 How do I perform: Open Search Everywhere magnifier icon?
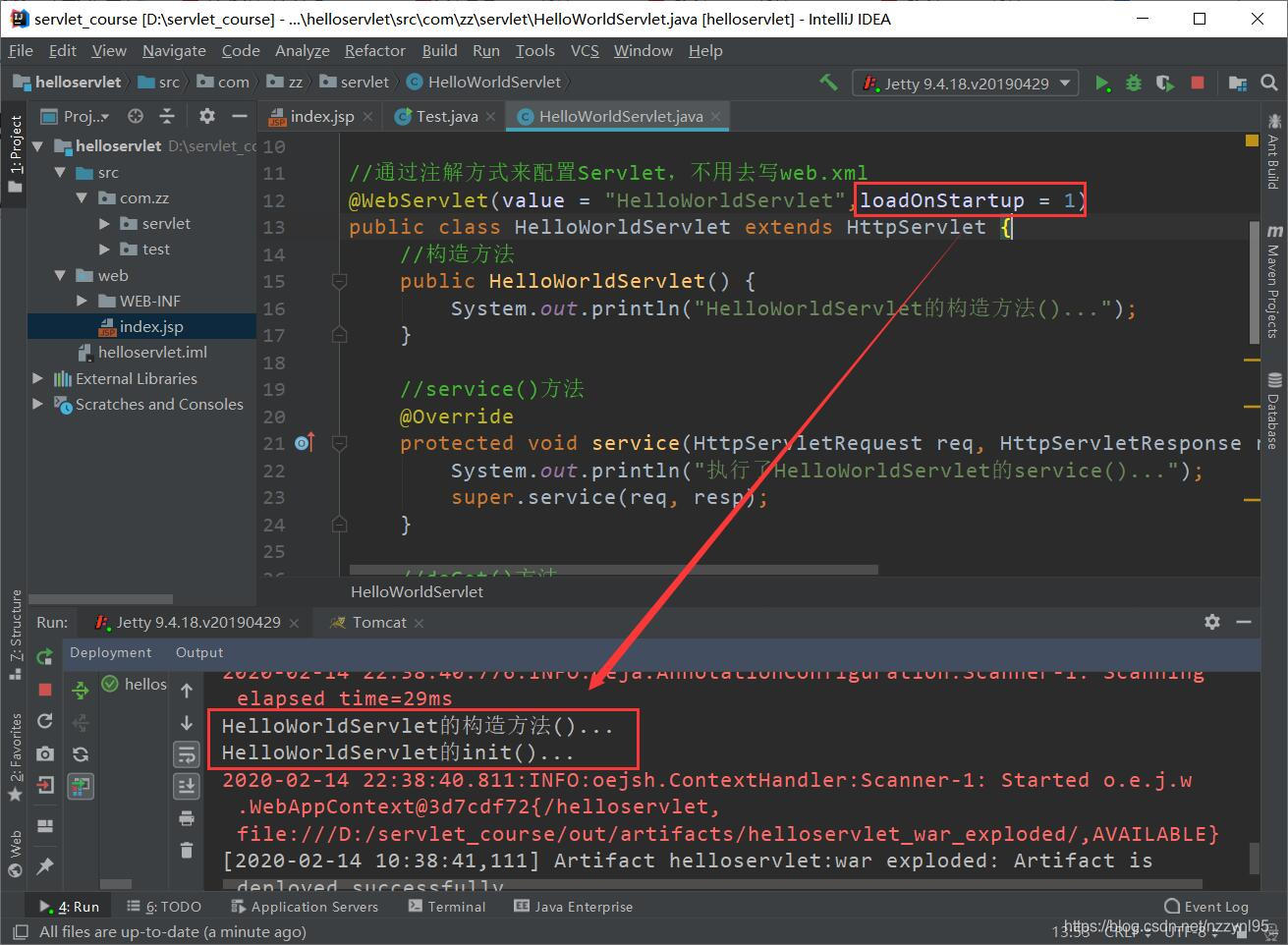click(1269, 83)
